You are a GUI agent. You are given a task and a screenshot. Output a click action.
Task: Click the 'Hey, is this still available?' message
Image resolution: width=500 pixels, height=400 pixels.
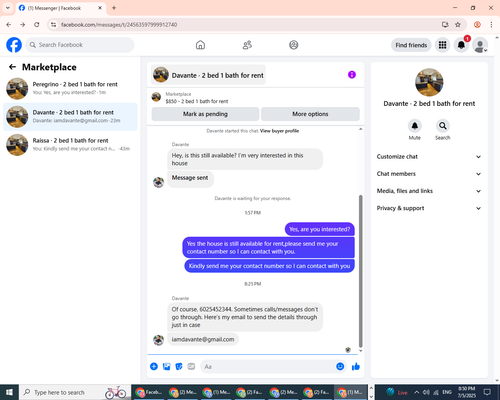(245, 159)
